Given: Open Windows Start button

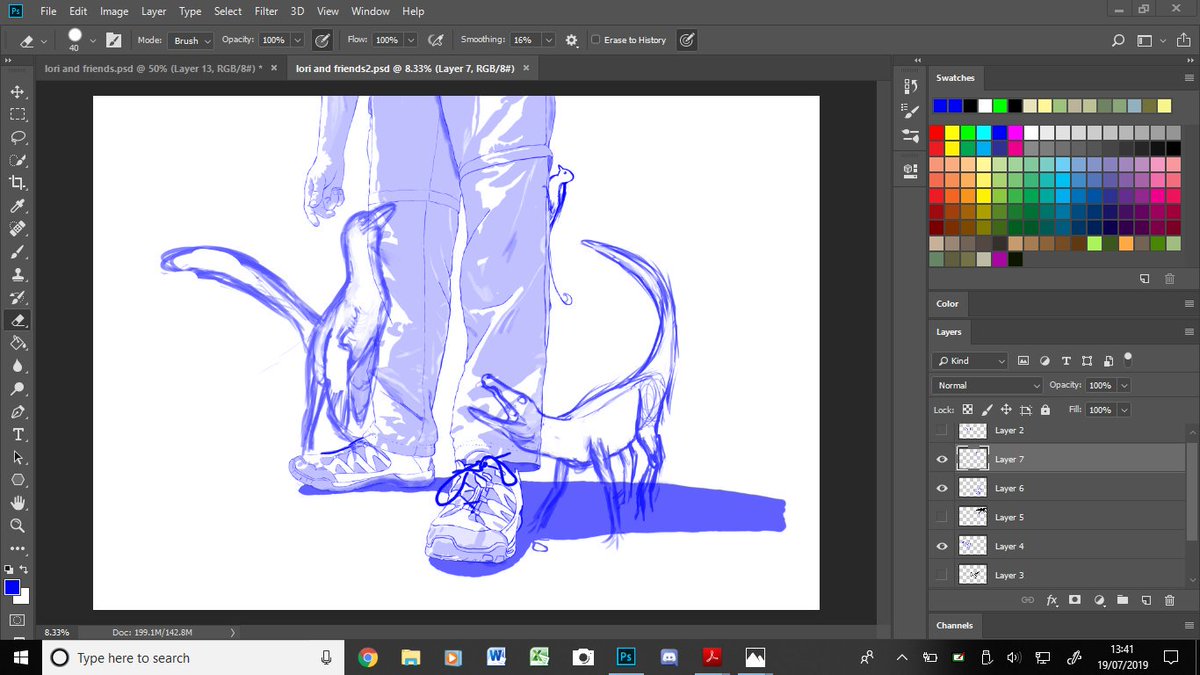Looking at the screenshot, I should 19,657.
